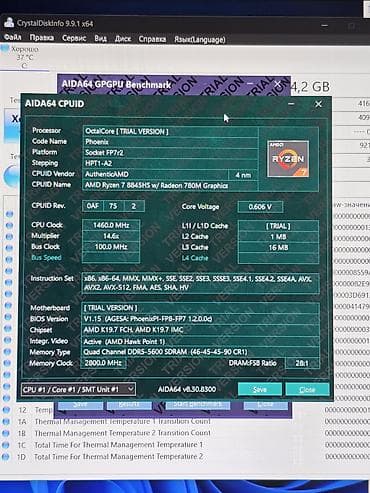Click the Platform value Socket FP7r2
370x493 pixels.
170,153
